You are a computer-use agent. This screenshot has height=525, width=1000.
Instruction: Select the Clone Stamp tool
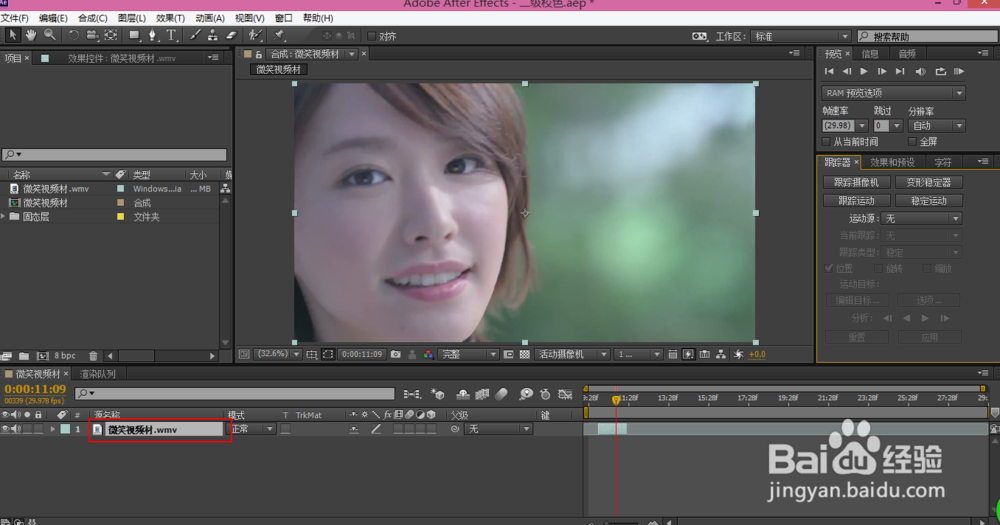(213, 35)
